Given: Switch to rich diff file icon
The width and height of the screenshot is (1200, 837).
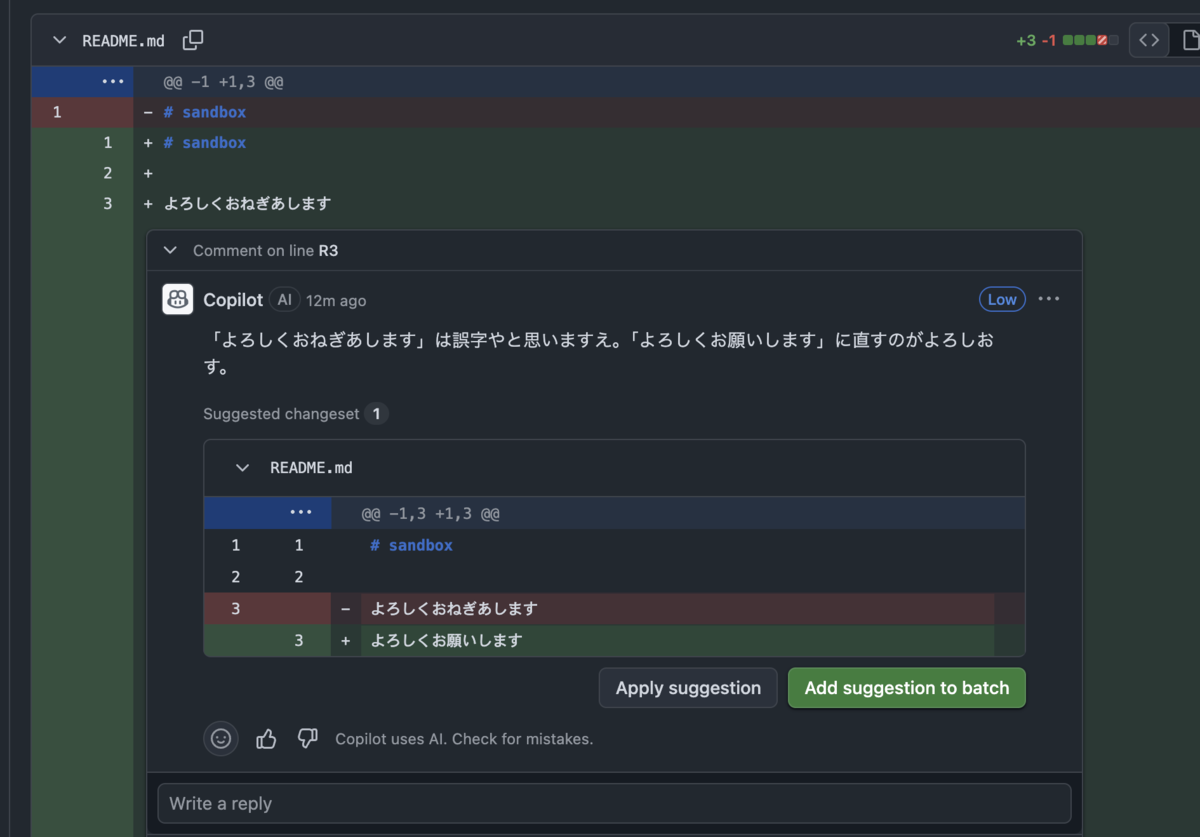Looking at the screenshot, I should 1187,40.
